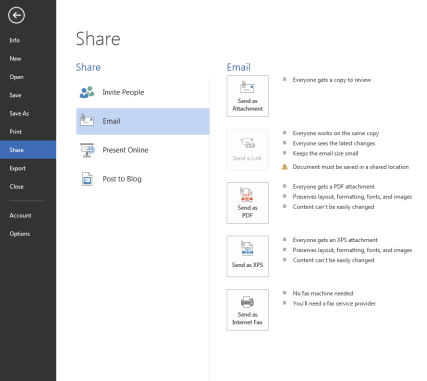The image size is (427, 381).
Task: Click Save in the sidebar
Action: tap(15, 95)
